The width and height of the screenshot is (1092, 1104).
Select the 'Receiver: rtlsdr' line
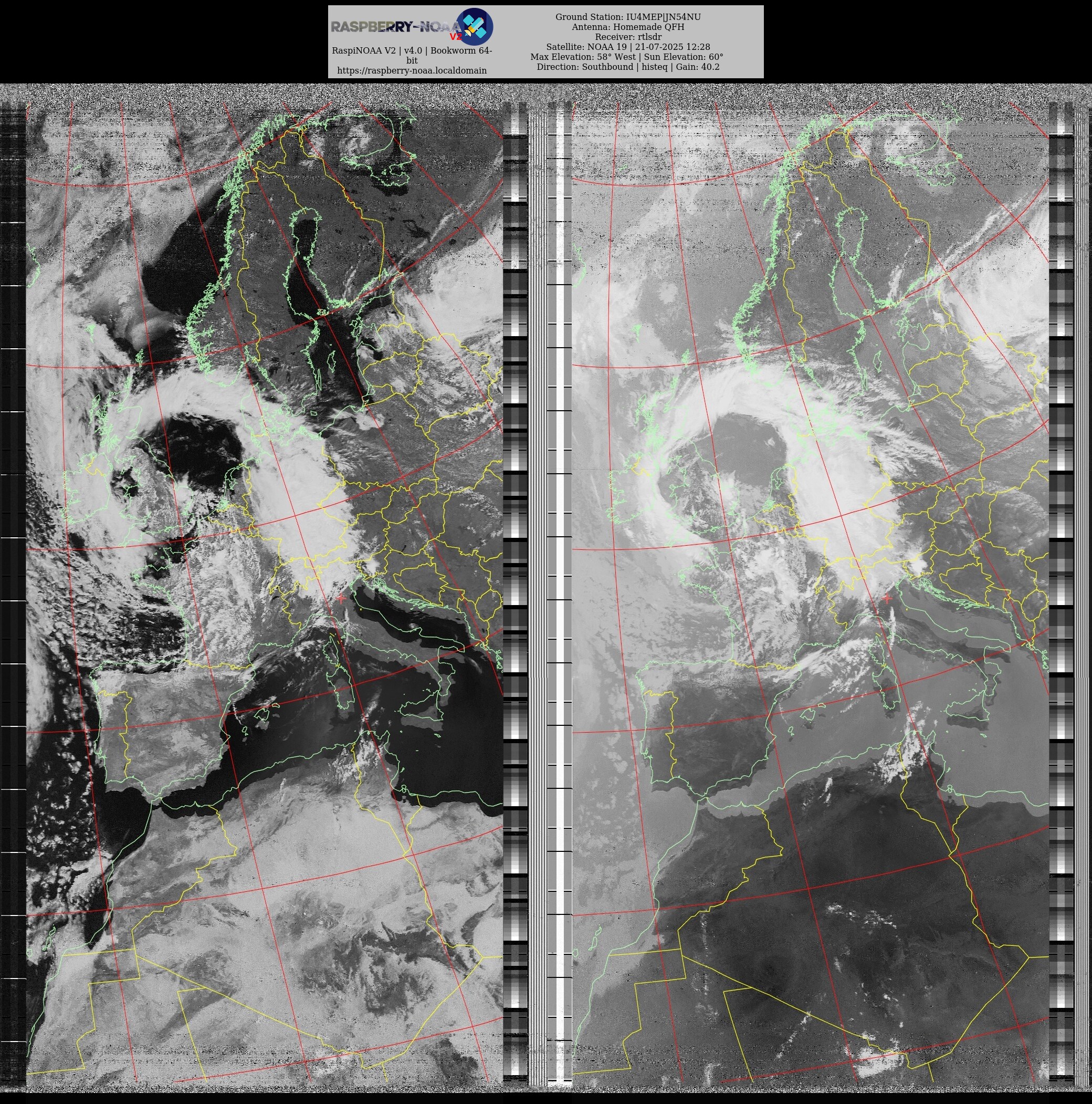pos(628,37)
